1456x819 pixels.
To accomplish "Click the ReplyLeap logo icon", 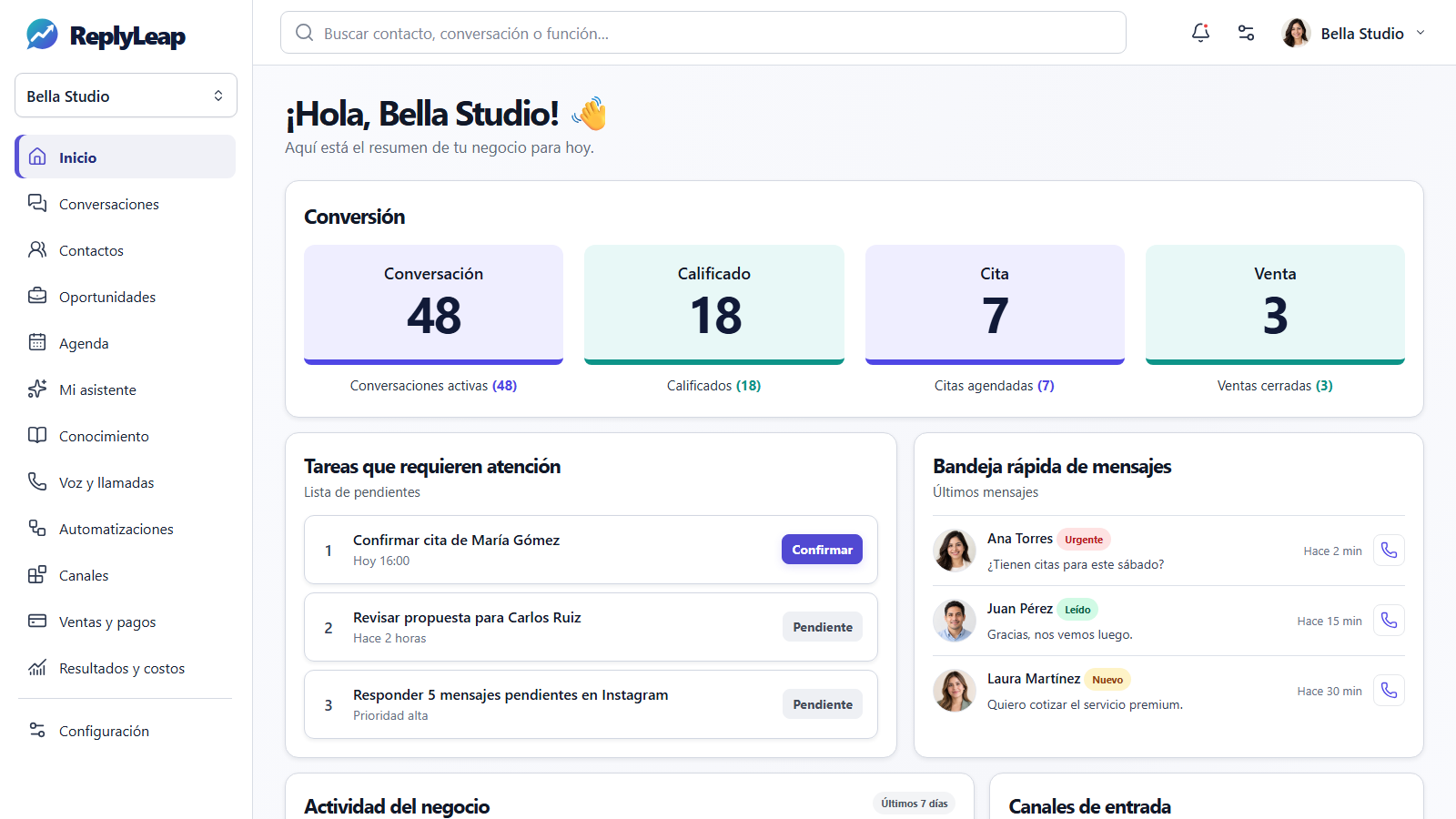I will [42, 35].
